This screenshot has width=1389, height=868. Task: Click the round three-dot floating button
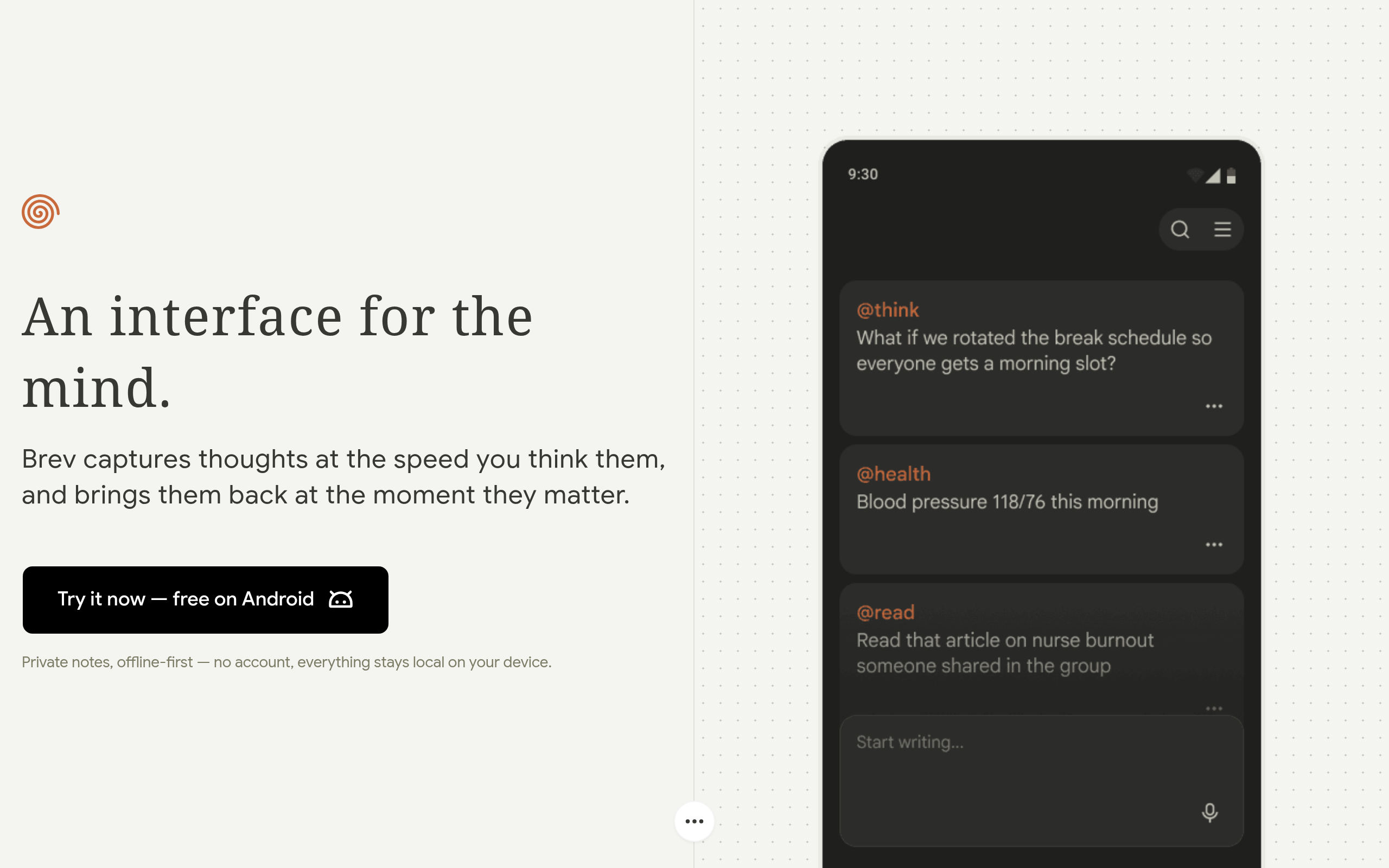(694, 821)
